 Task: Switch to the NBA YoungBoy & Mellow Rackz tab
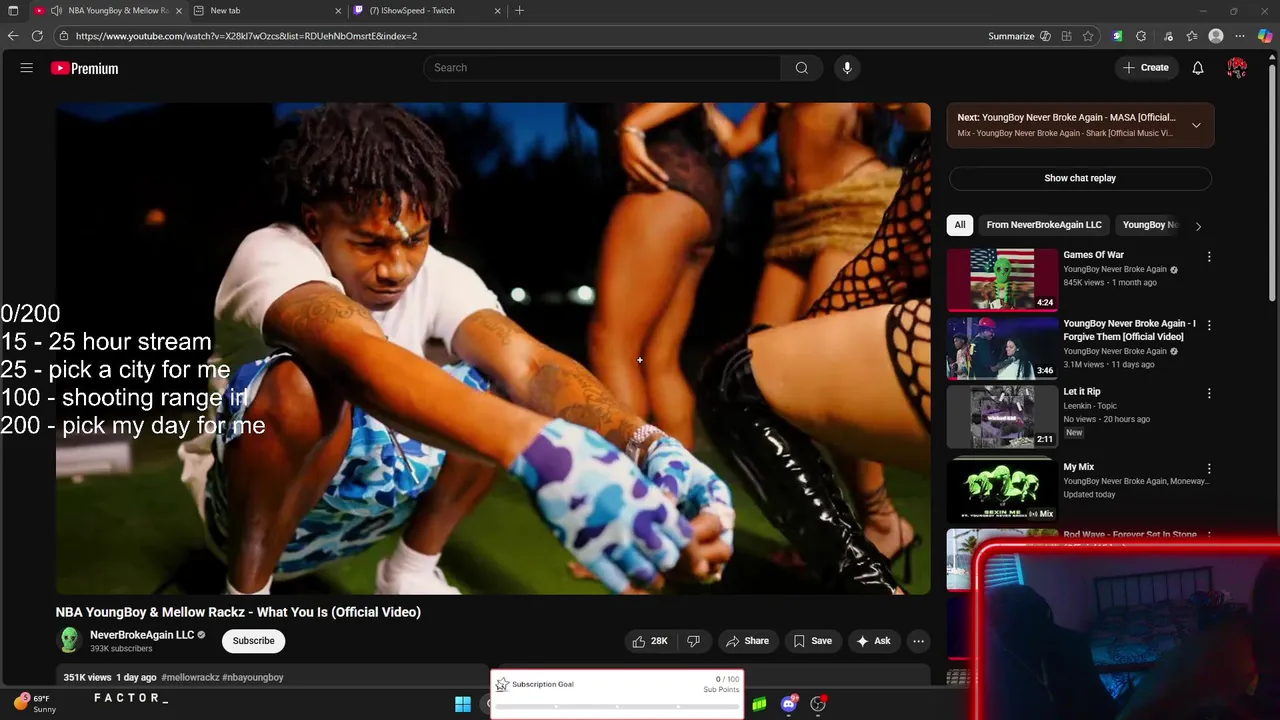click(x=110, y=10)
